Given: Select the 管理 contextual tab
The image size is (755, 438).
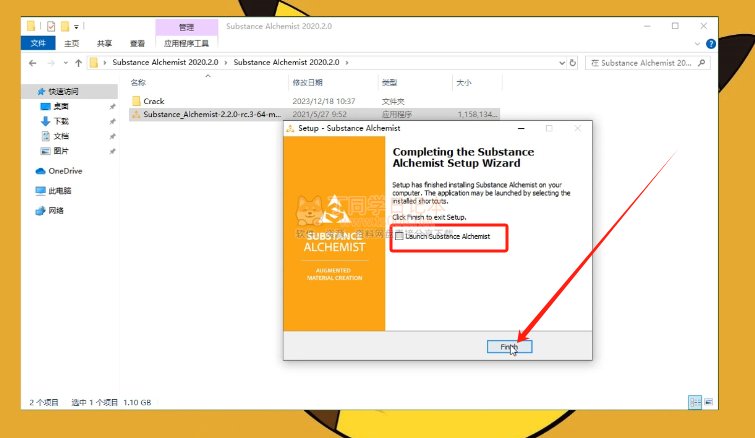Looking at the screenshot, I should coord(186,27).
